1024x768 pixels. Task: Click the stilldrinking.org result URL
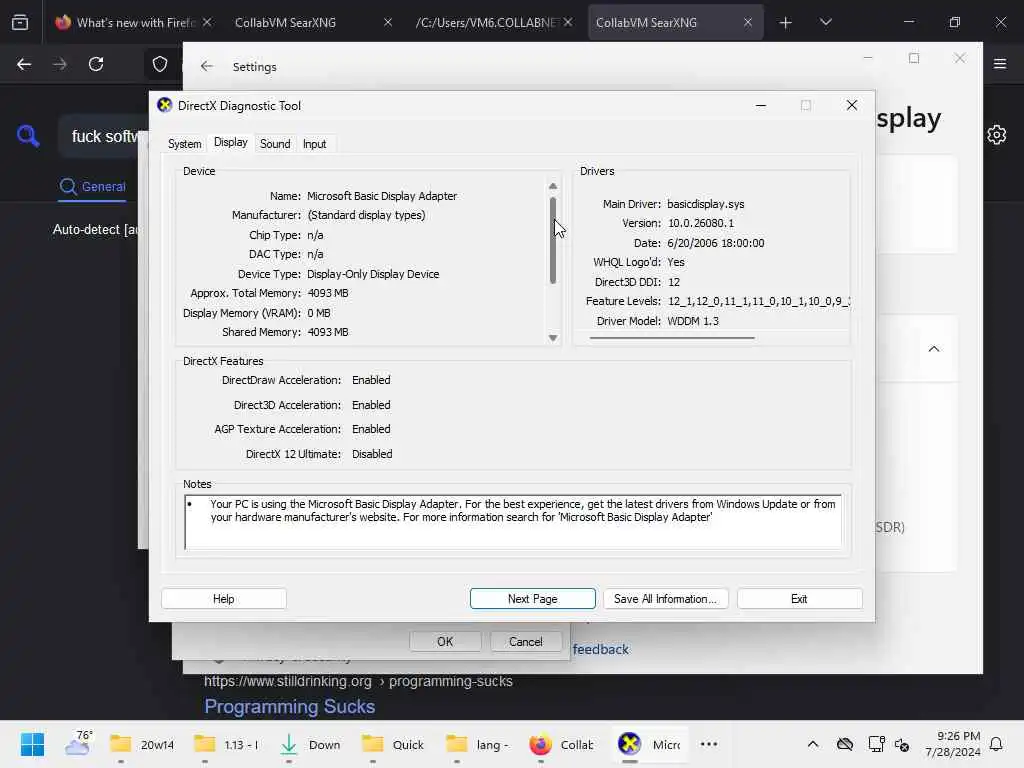[x=358, y=681]
